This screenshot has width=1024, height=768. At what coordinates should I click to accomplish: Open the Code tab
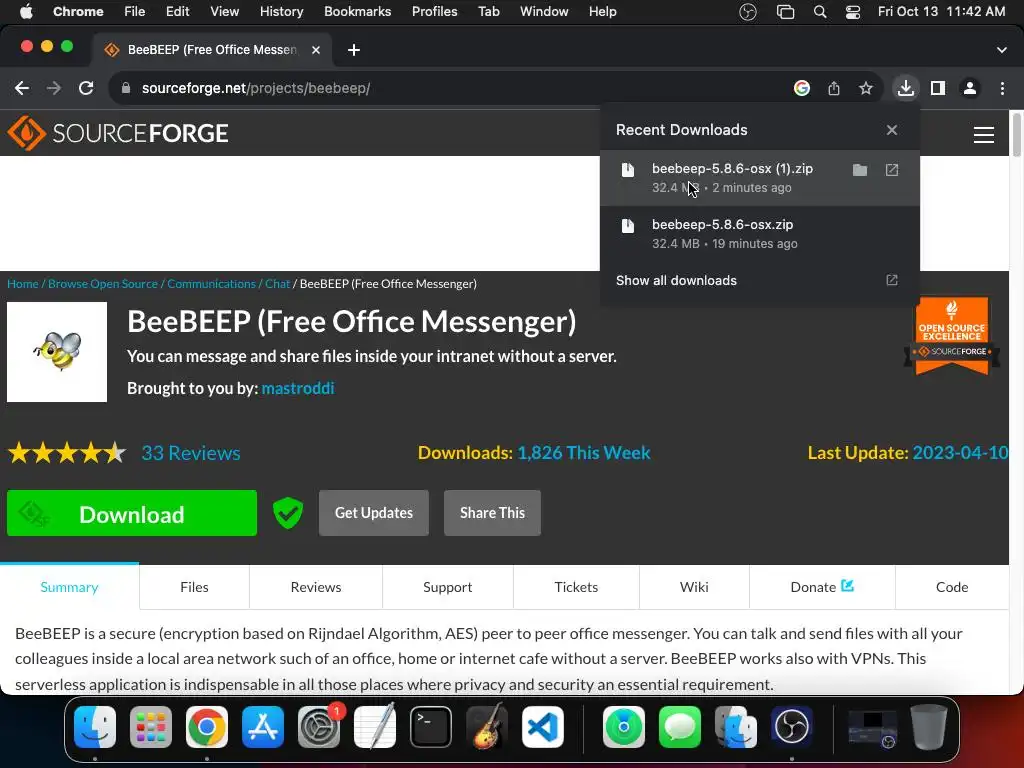pyautogui.click(x=952, y=587)
